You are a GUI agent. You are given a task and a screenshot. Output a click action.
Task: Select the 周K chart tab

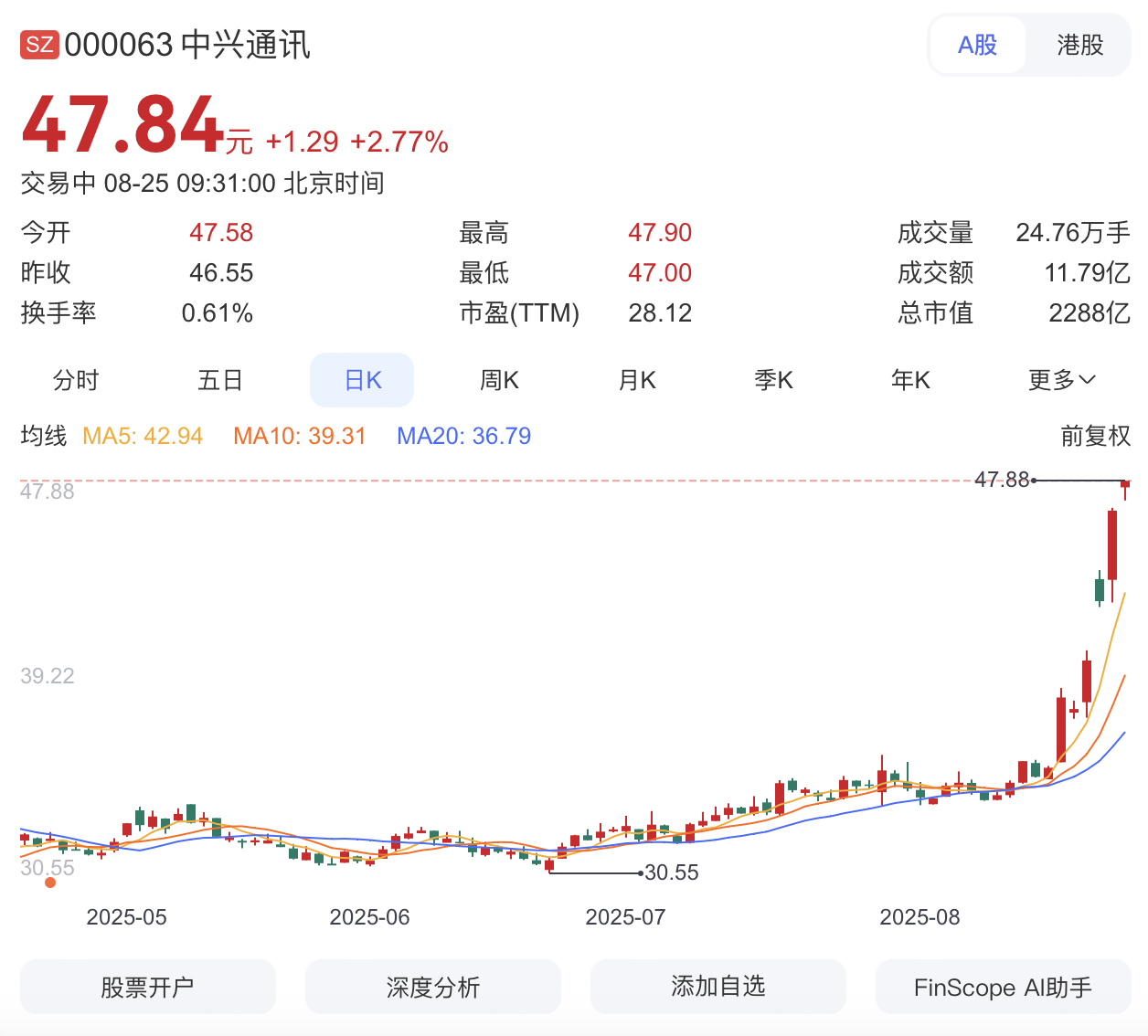pos(499,380)
